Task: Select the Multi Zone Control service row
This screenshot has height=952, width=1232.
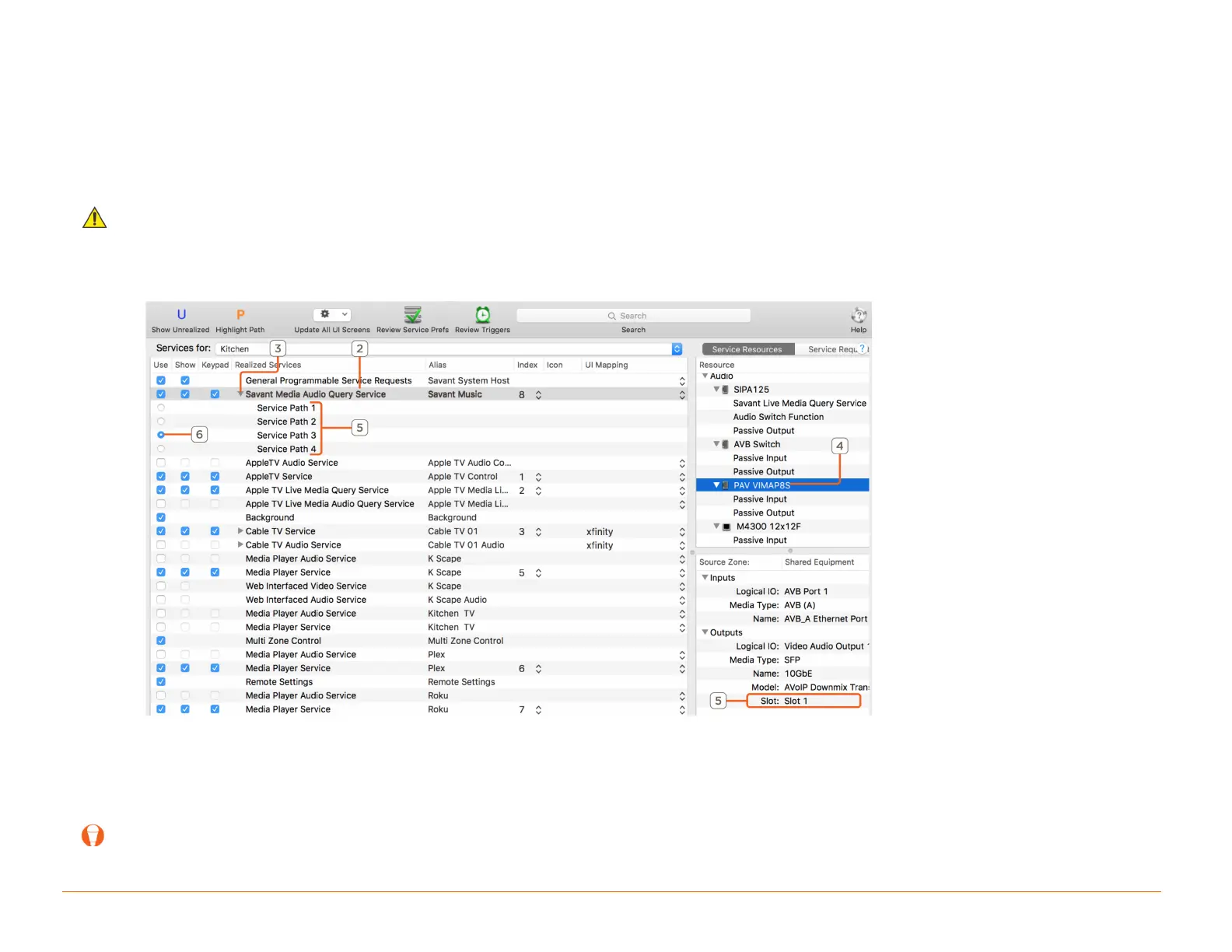Action: (x=420, y=641)
